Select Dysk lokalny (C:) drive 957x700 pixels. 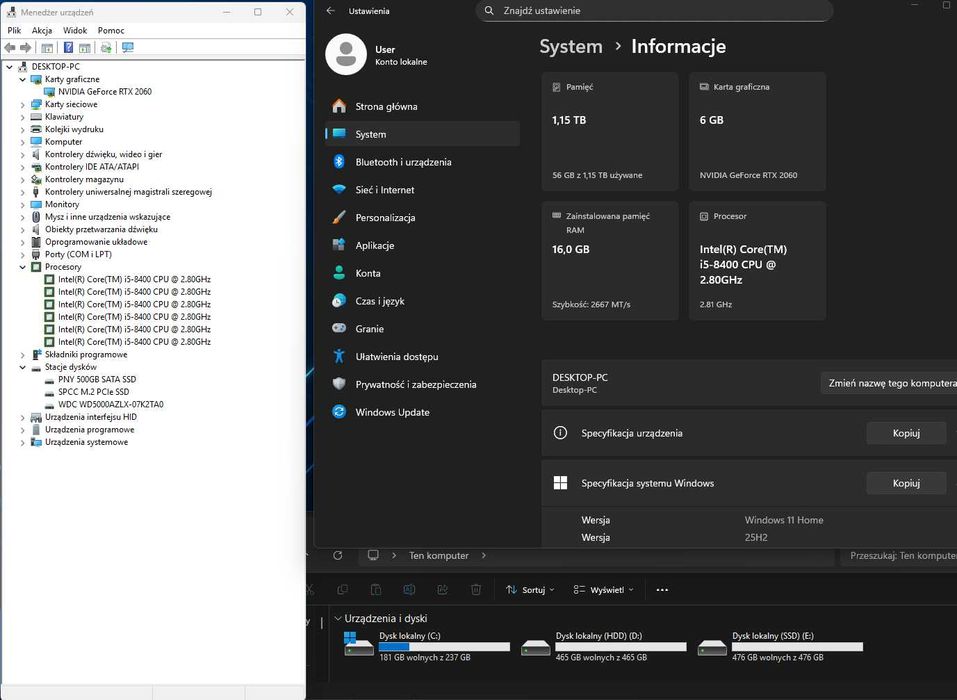(x=427, y=646)
